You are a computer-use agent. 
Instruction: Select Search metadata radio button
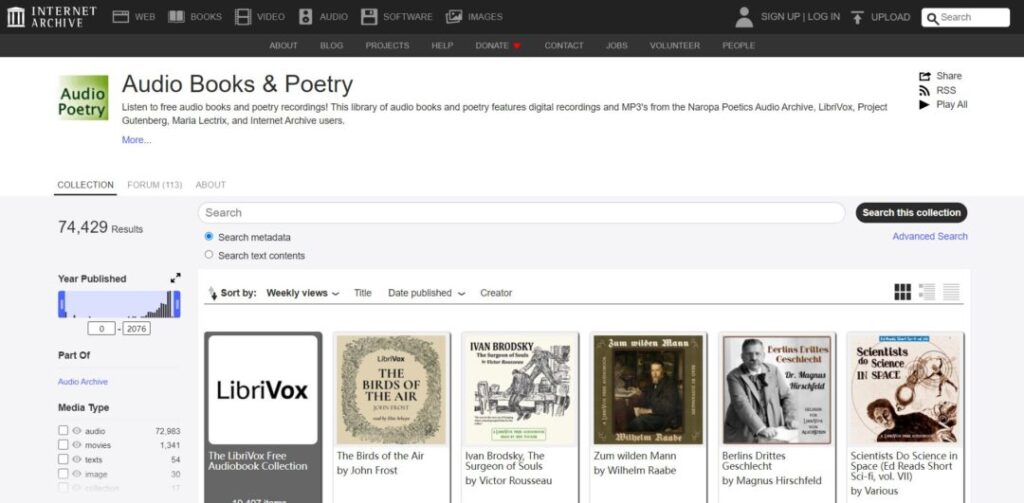pyautogui.click(x=209, y=236)
